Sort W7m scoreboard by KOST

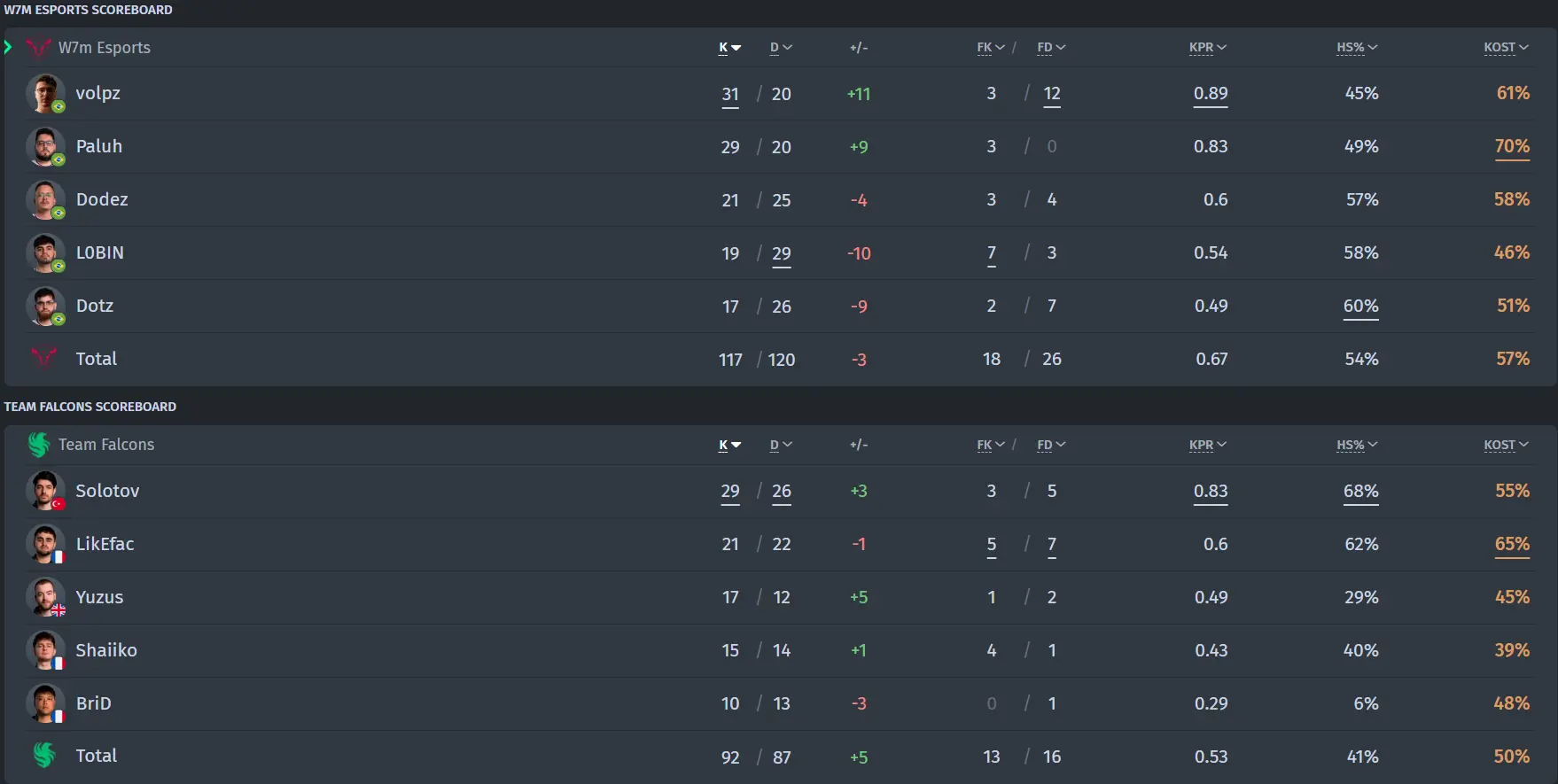click(1506, 48)
